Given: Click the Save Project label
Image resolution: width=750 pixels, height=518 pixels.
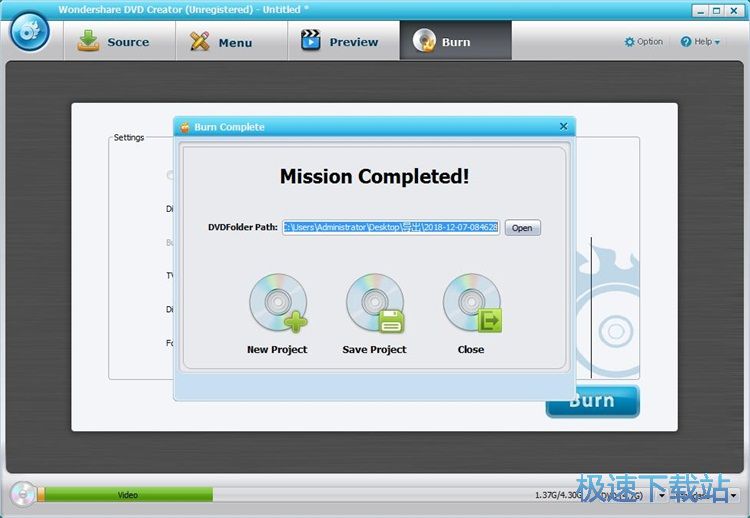Looking at the screenshot, I should pyautogui.click(x=374, y=350).
